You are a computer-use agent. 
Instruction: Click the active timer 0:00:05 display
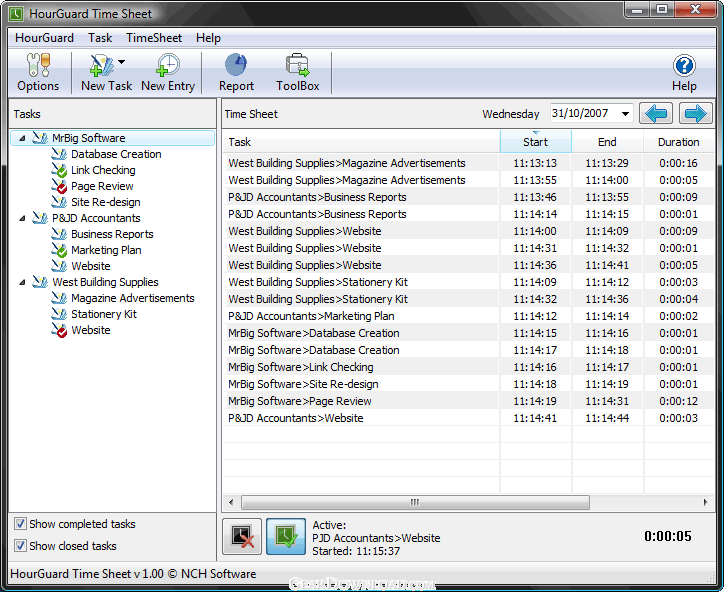click(668, 536)
